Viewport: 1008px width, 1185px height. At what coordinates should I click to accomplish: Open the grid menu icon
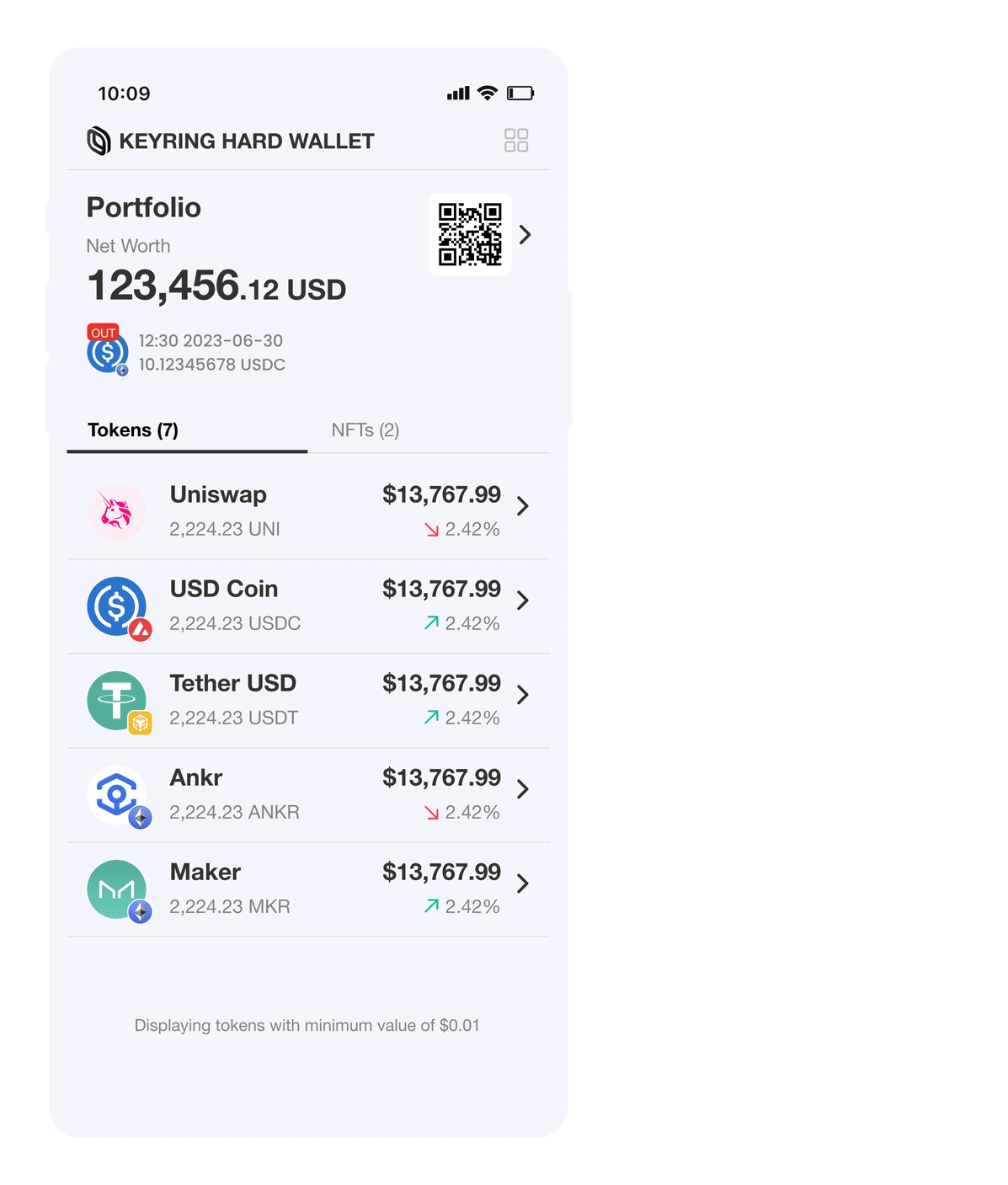pyautogui.click(x=515, y=141)
